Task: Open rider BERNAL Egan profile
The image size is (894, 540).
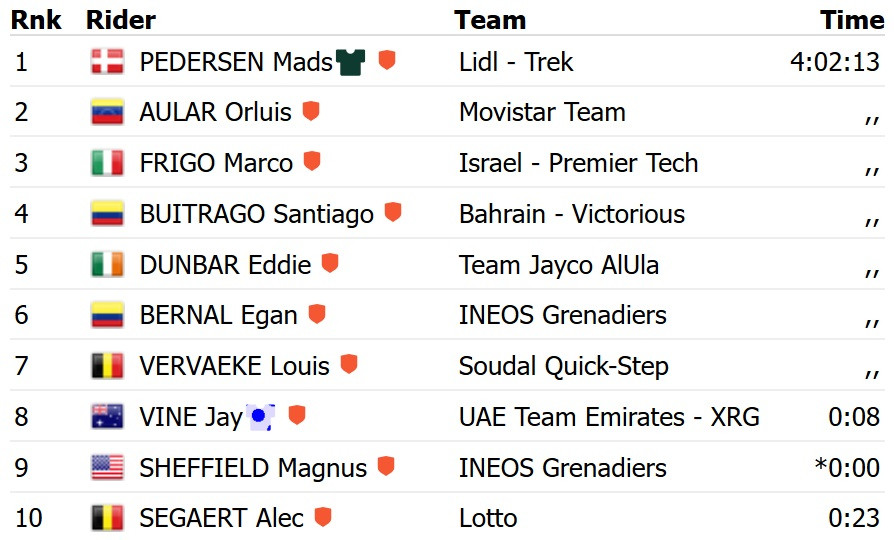Action: coord(218,316)
